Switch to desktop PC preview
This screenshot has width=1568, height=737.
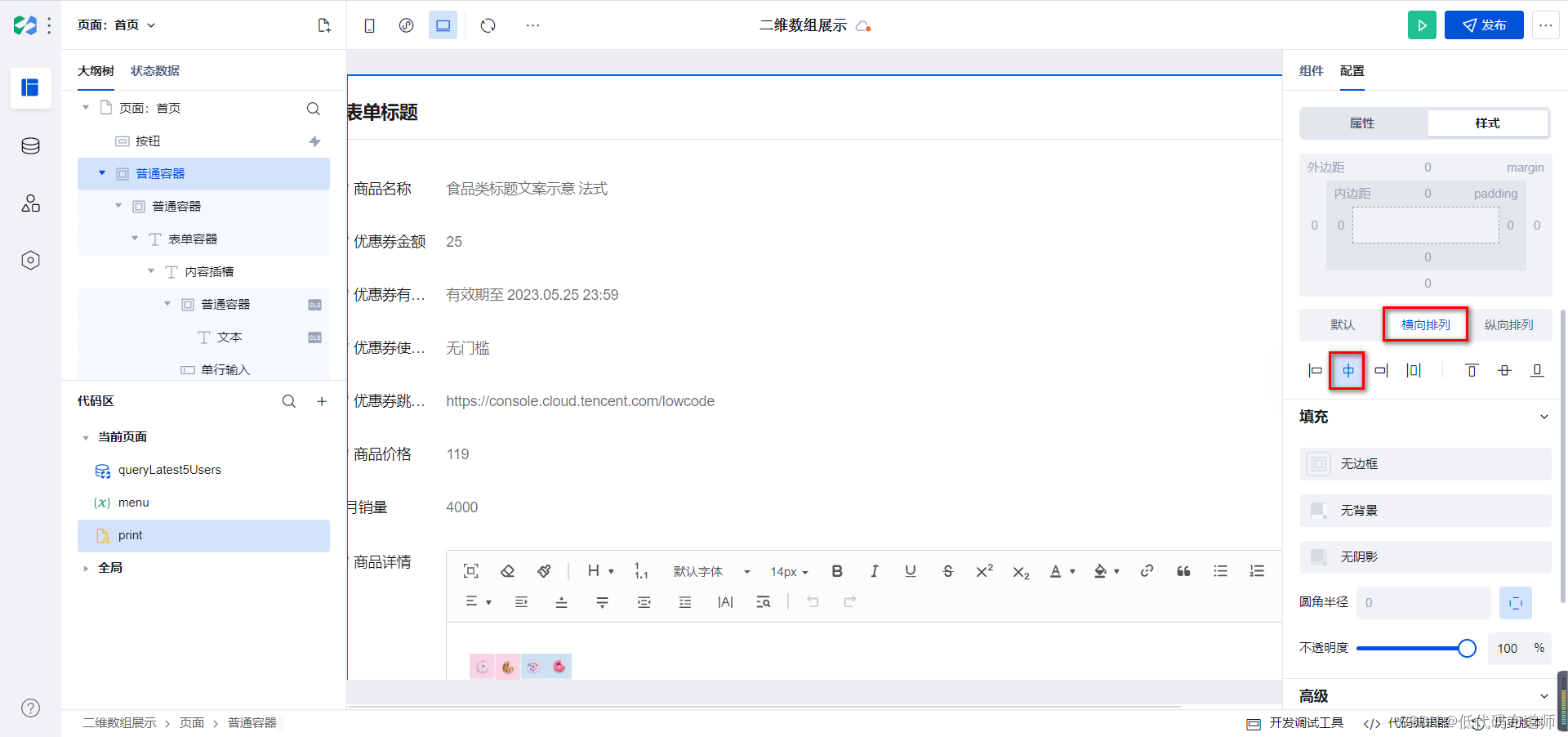click(443, 25)
